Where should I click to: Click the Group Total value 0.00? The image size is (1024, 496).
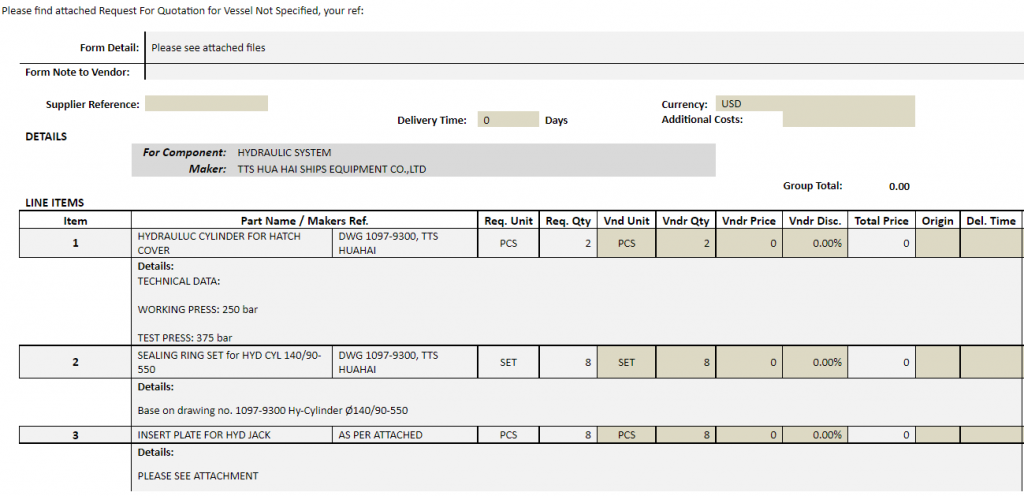[x=898, y=186]
